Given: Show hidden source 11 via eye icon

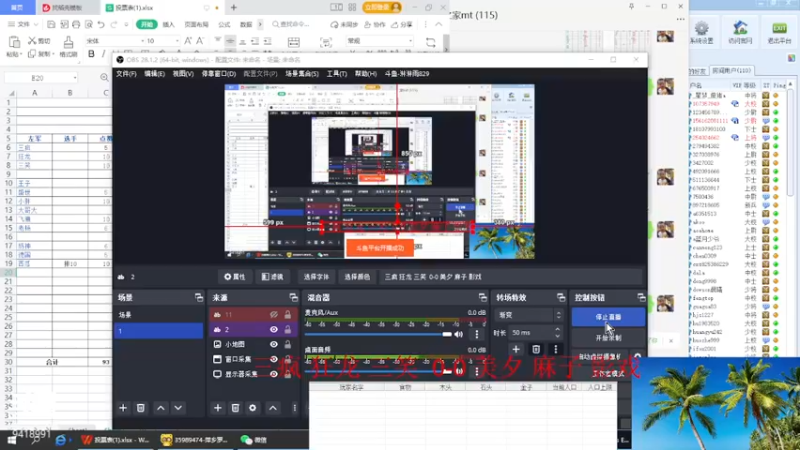Looking at the screenshot, I should [274, 314].
